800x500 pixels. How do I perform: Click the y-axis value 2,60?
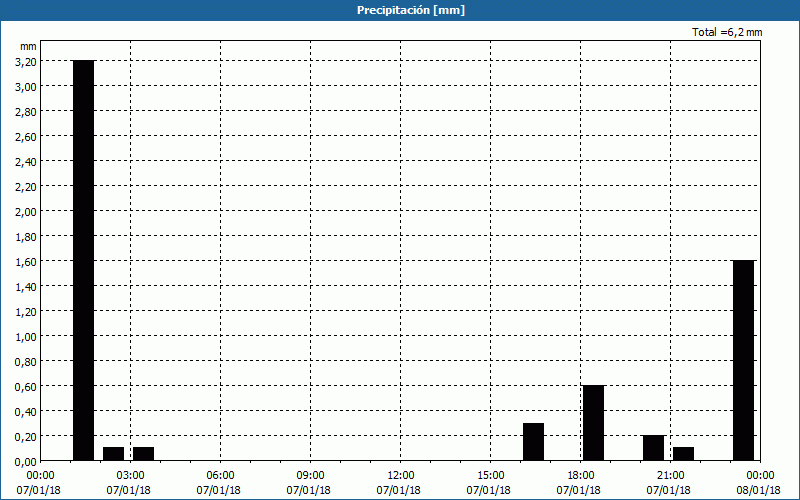pos(26,136)
